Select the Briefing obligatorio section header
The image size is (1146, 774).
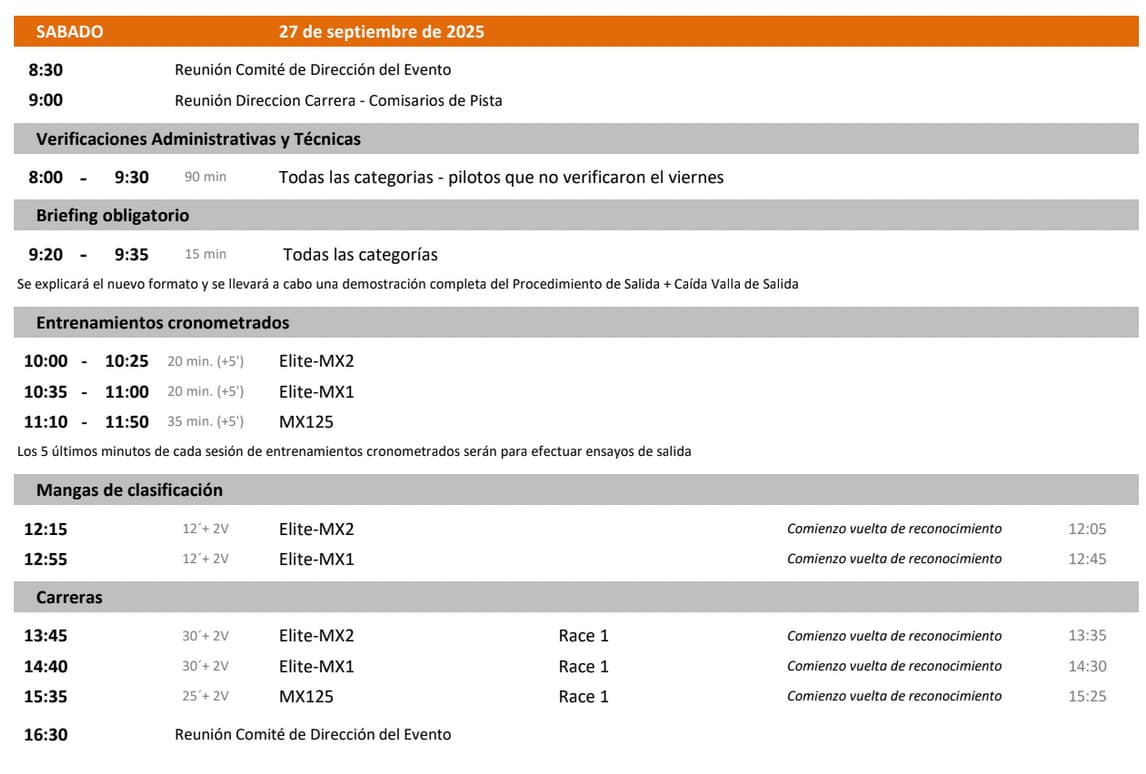pos(112,215)
